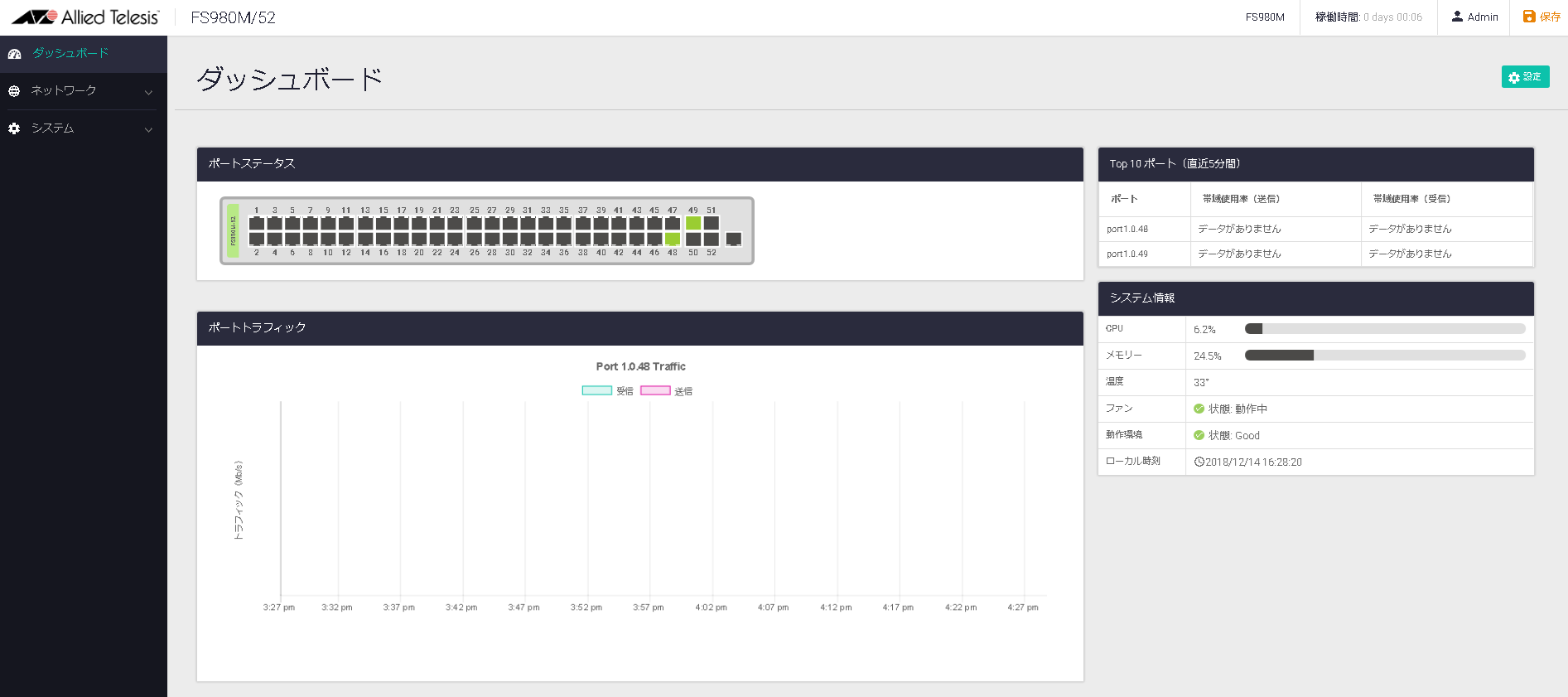Image resolution: width=1568 pixels, height=697 pixels.
Task: Click the Admin user icon
Action: click(1457, 17)
